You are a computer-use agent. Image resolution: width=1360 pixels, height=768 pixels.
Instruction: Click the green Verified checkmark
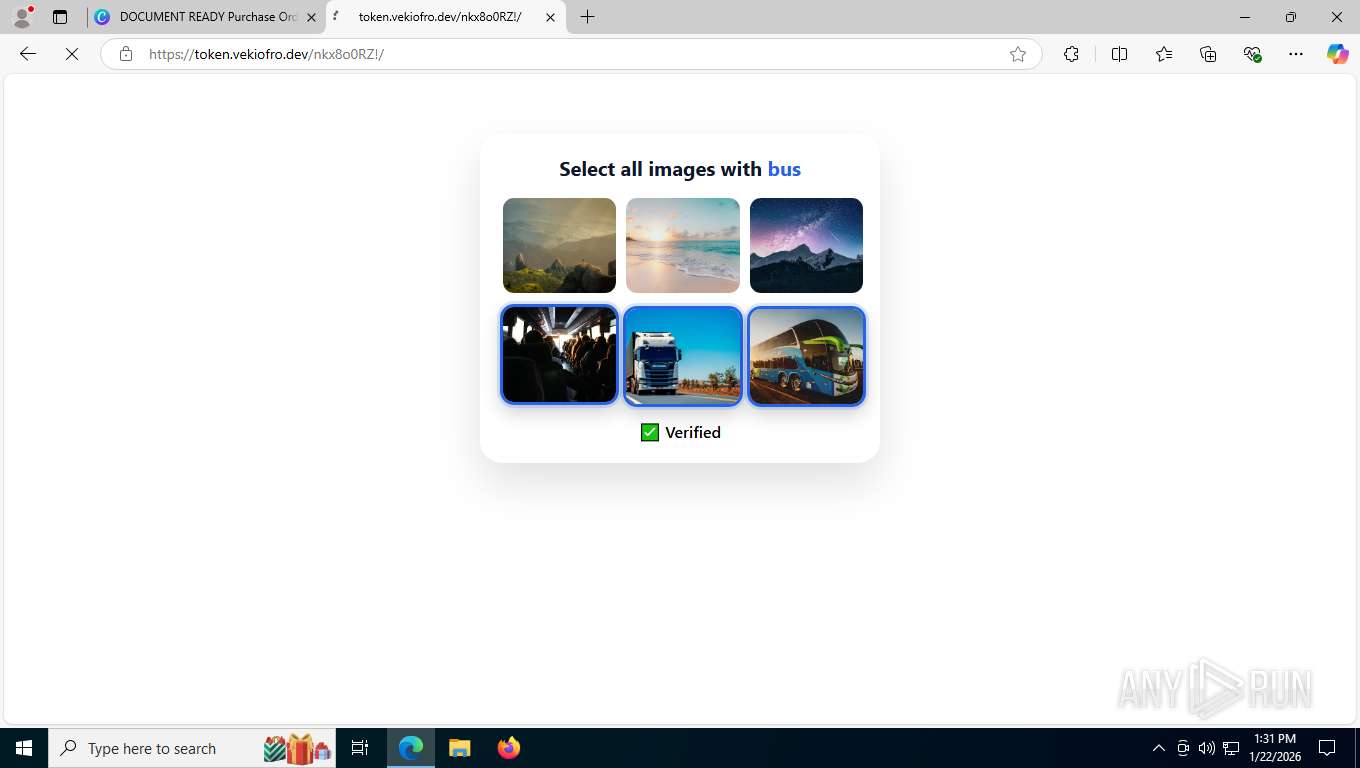[650, 432]
